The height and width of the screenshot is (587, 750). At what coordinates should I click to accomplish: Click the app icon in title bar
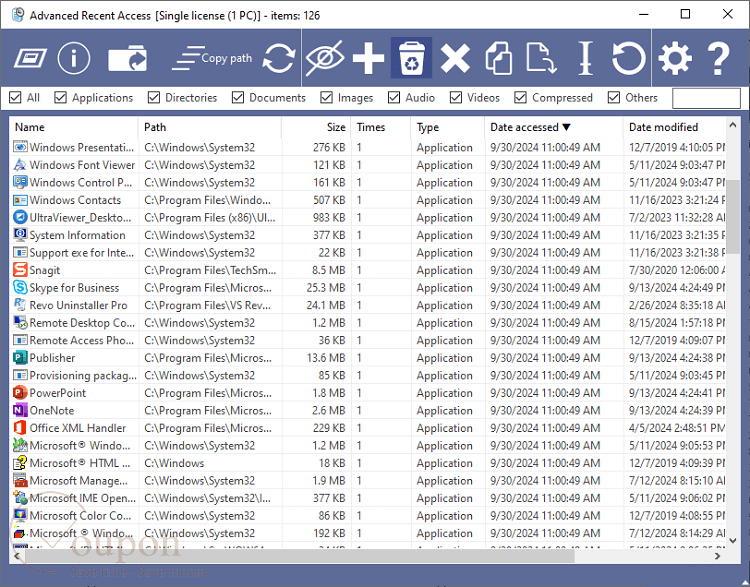(18, 15)
